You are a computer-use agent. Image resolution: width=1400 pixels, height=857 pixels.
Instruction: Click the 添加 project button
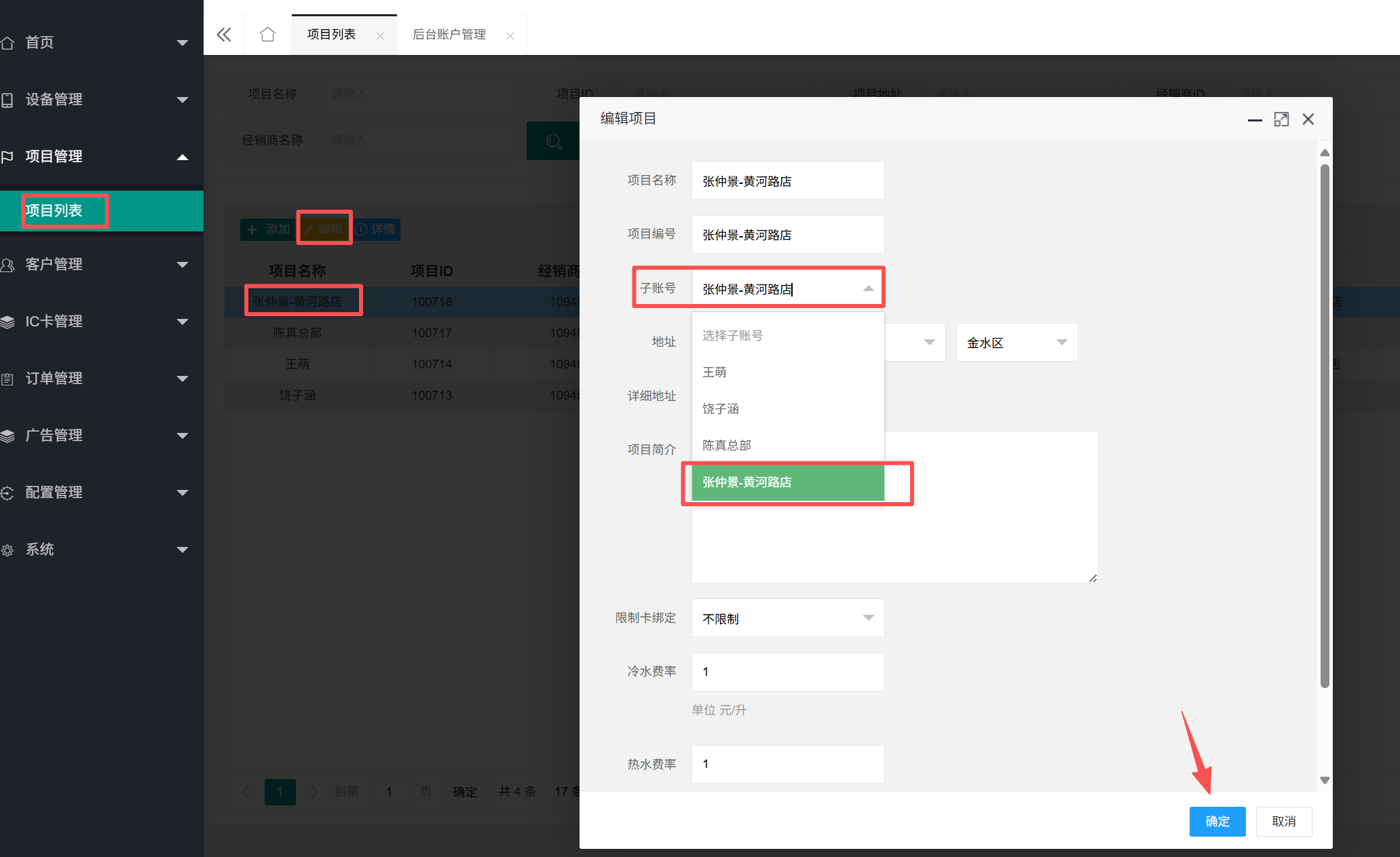click(x=269, y=229)
